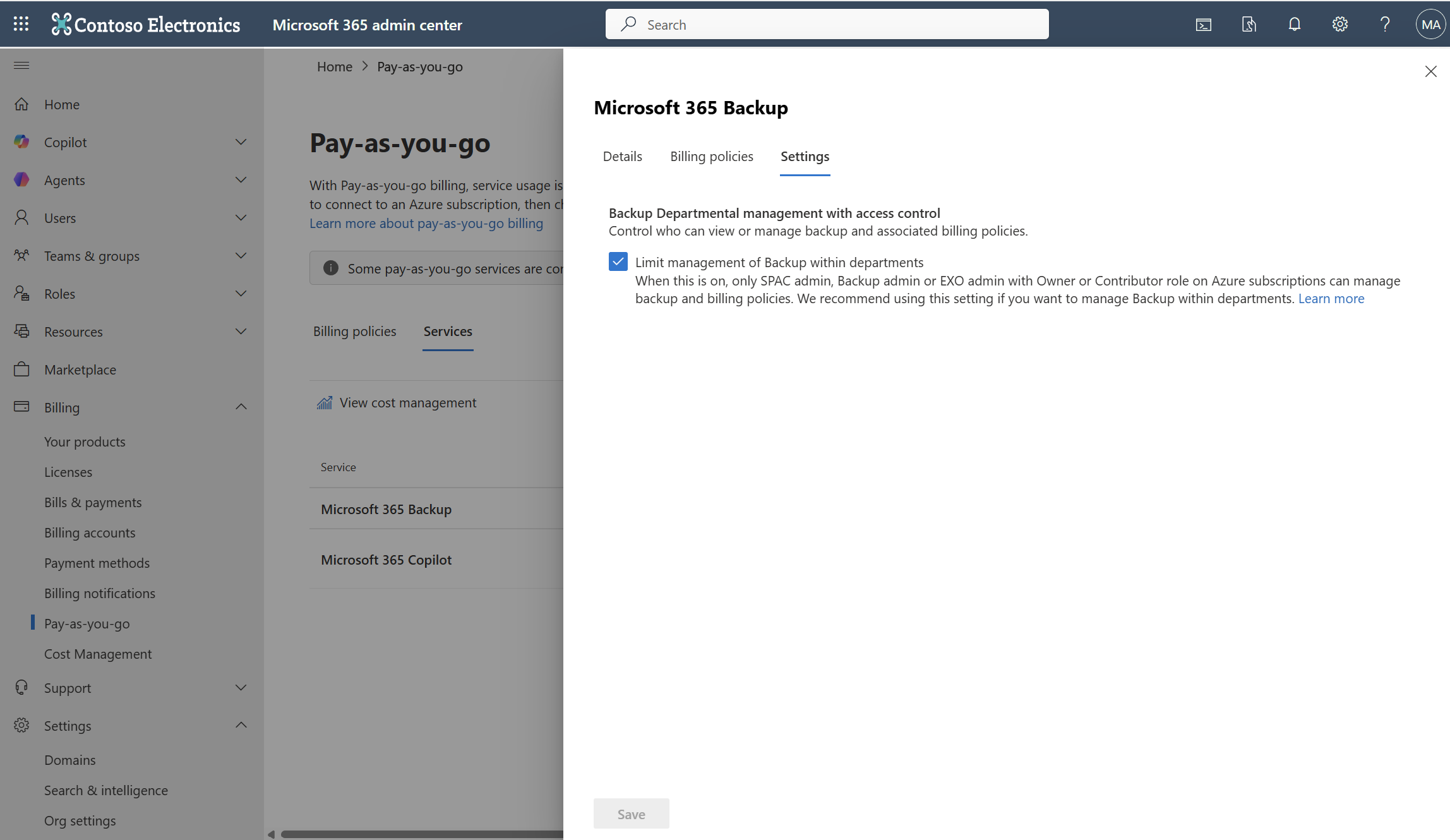Screen dimensions: 1450x840
Task: Click the Agents icon in sidebar
Action: 21,180
